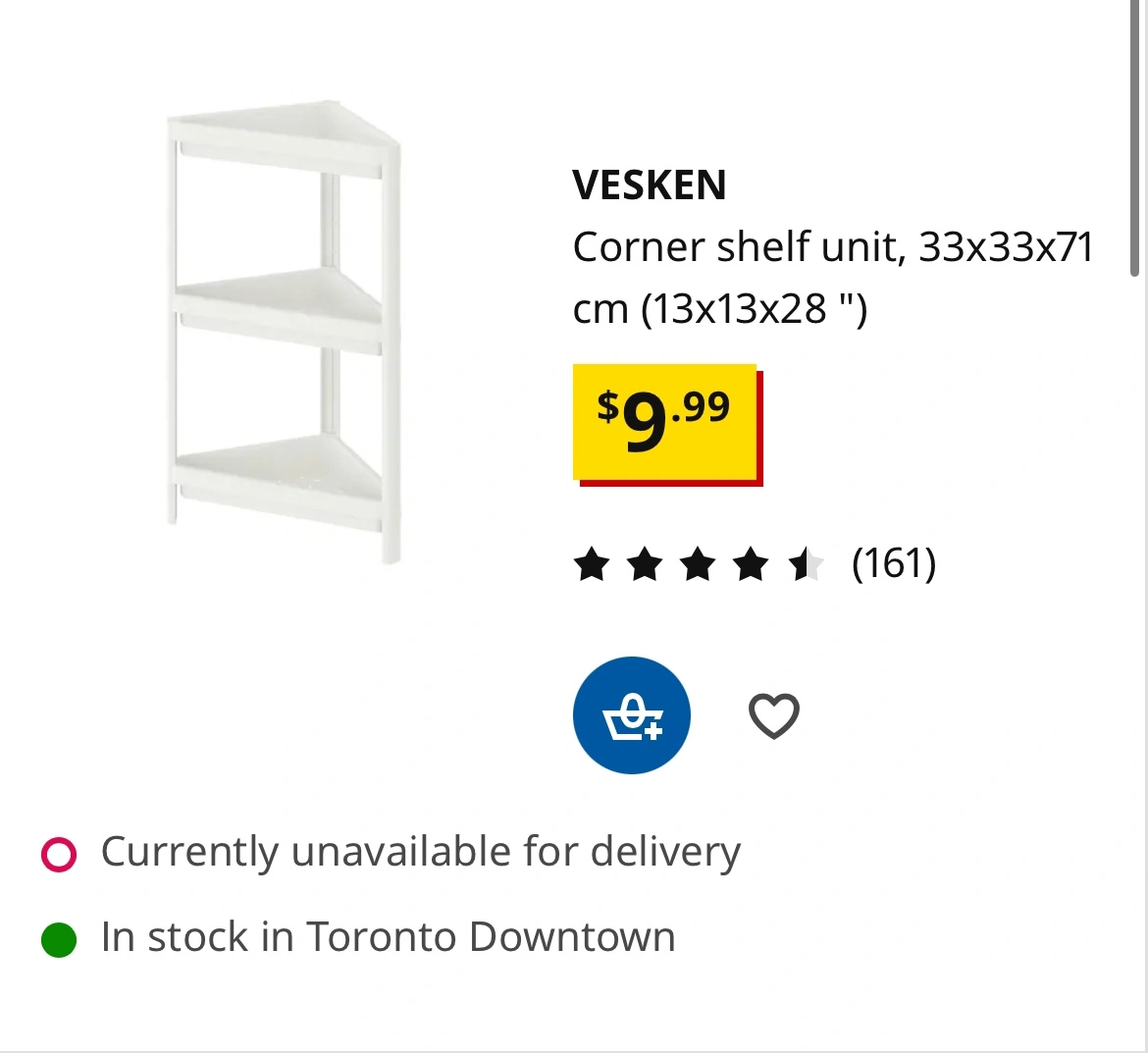View the star rating breakdown
This screenshot has width=1148, height=1053.
tap(700, 564)
